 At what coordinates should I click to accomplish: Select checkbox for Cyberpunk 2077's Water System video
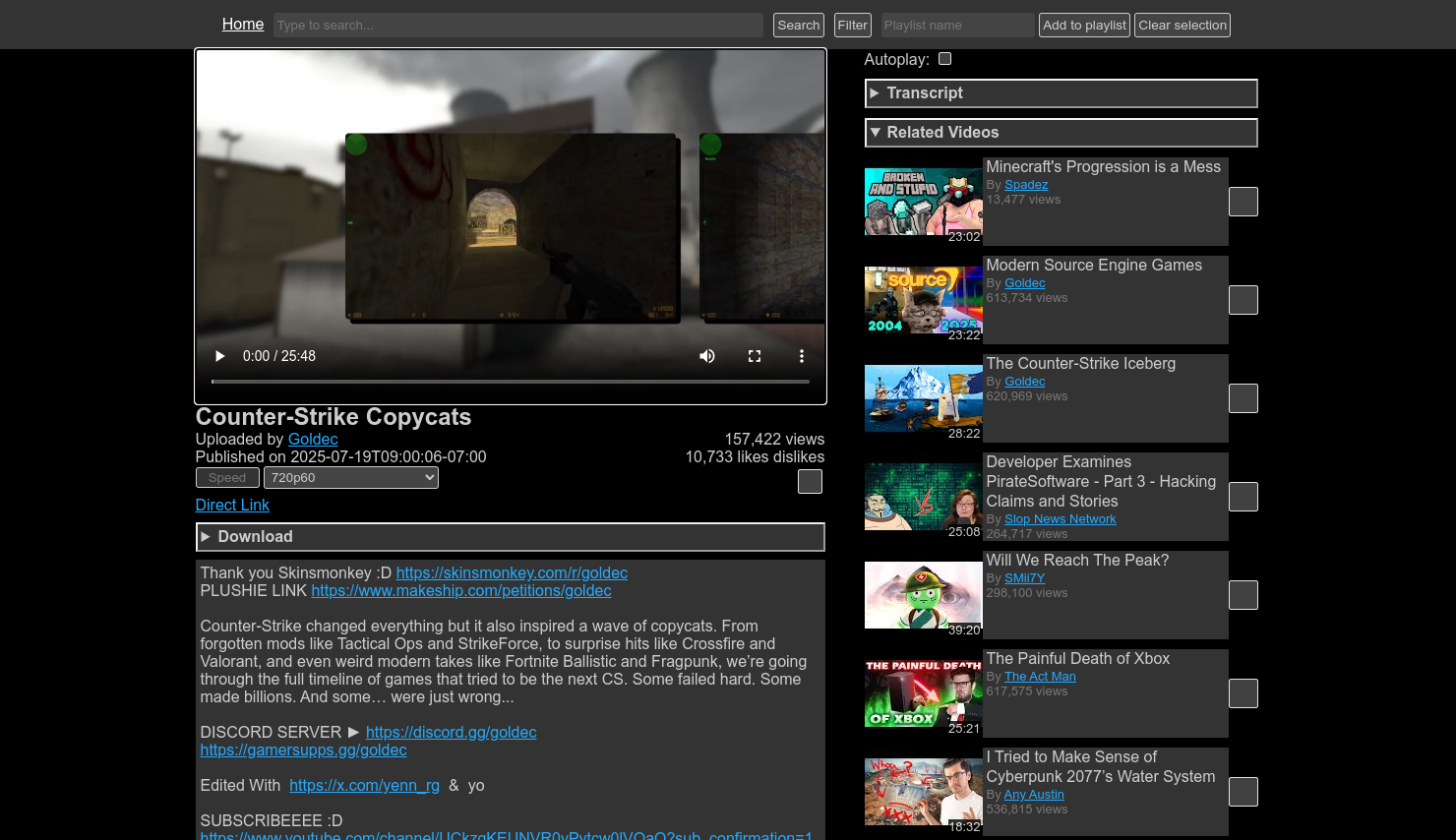[x=1244, y=792]
